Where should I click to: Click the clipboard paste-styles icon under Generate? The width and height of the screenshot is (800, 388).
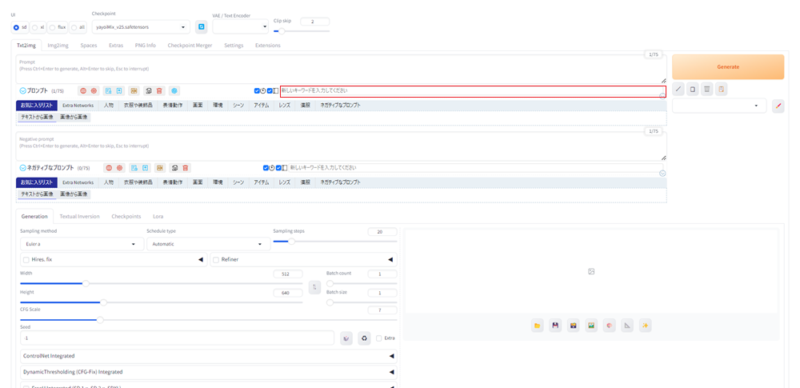(x=721, y=89)
